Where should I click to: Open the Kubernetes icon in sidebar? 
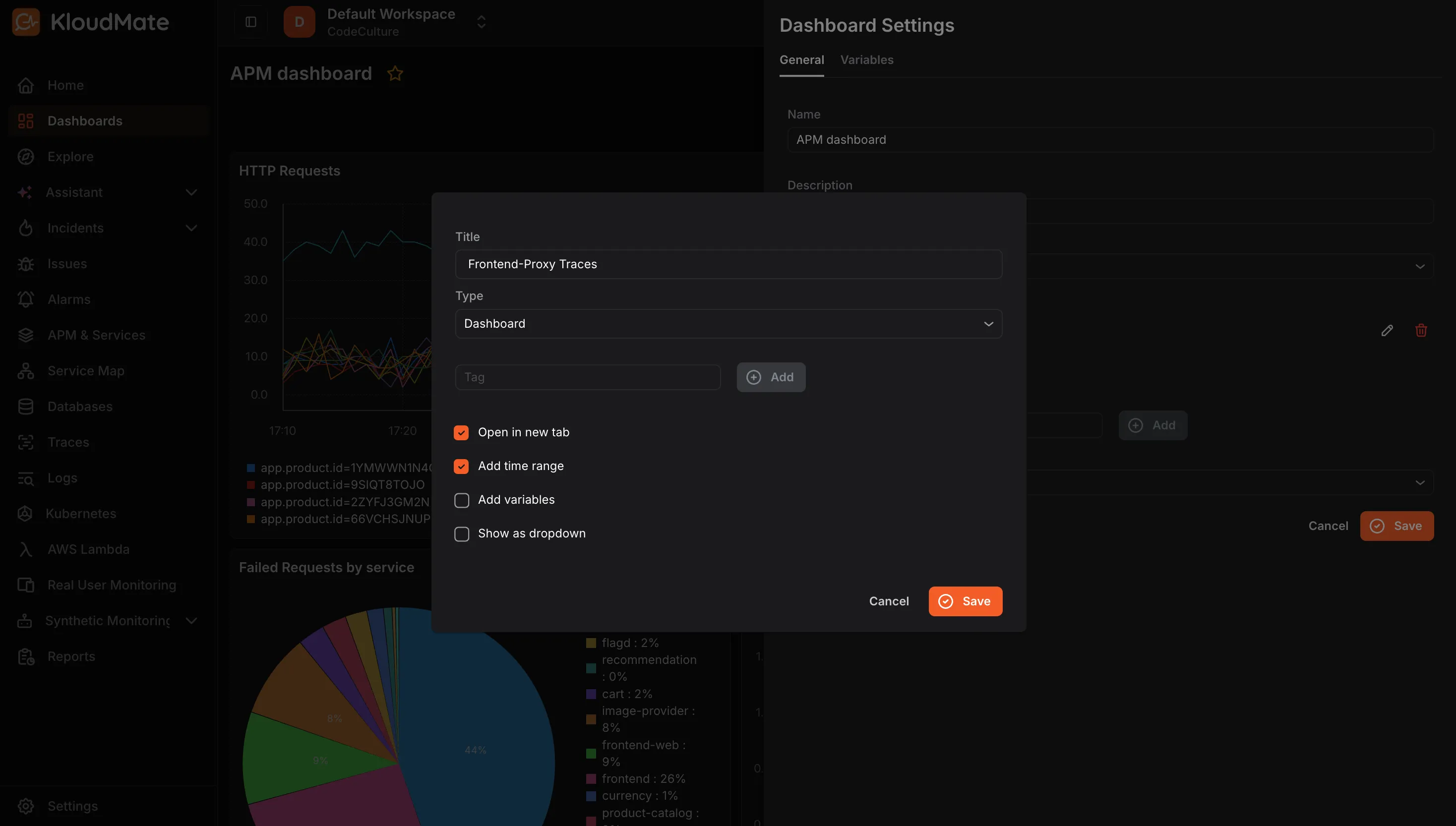(x=25, y=514)
